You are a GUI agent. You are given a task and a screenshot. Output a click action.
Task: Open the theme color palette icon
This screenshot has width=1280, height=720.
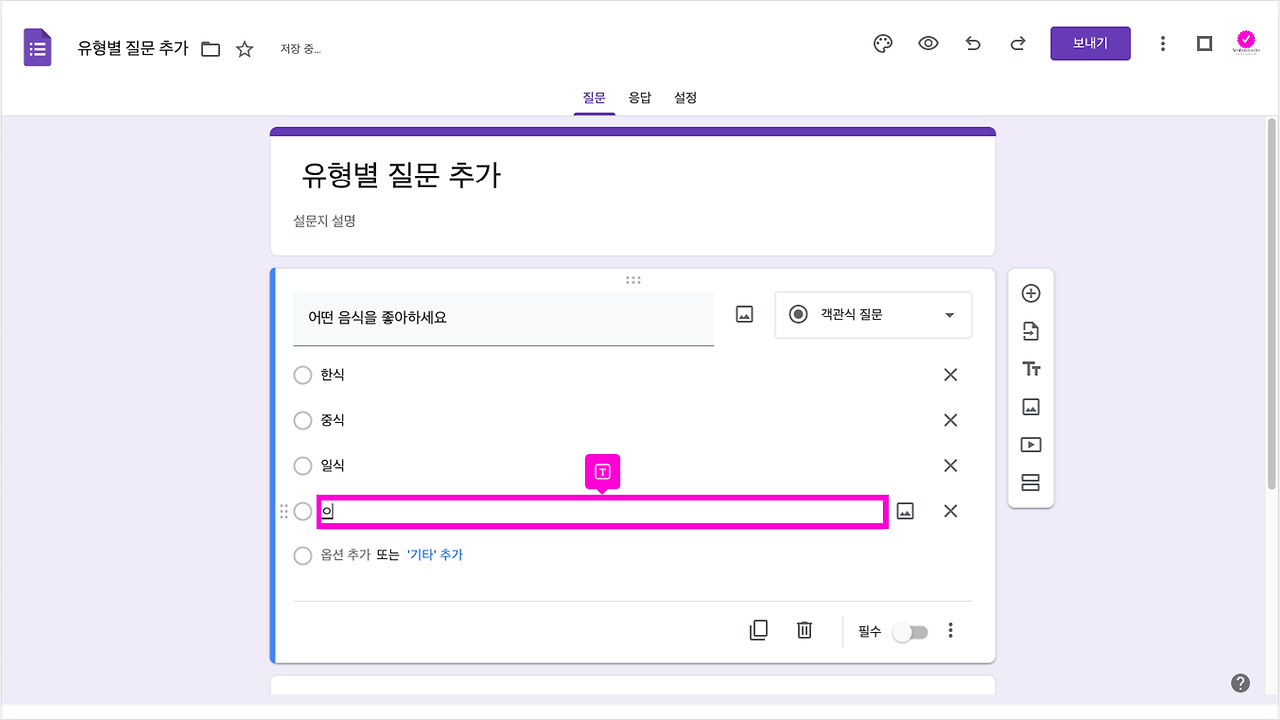coord(882,43)
